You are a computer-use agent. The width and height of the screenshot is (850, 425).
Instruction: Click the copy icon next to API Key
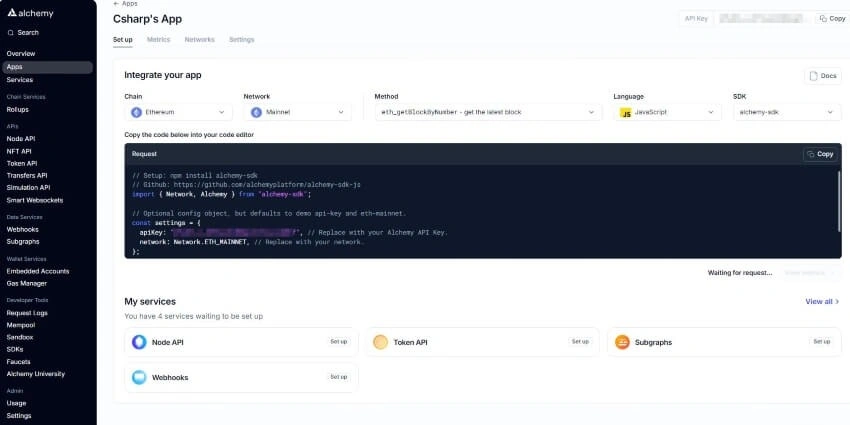[x=823, y=18]
